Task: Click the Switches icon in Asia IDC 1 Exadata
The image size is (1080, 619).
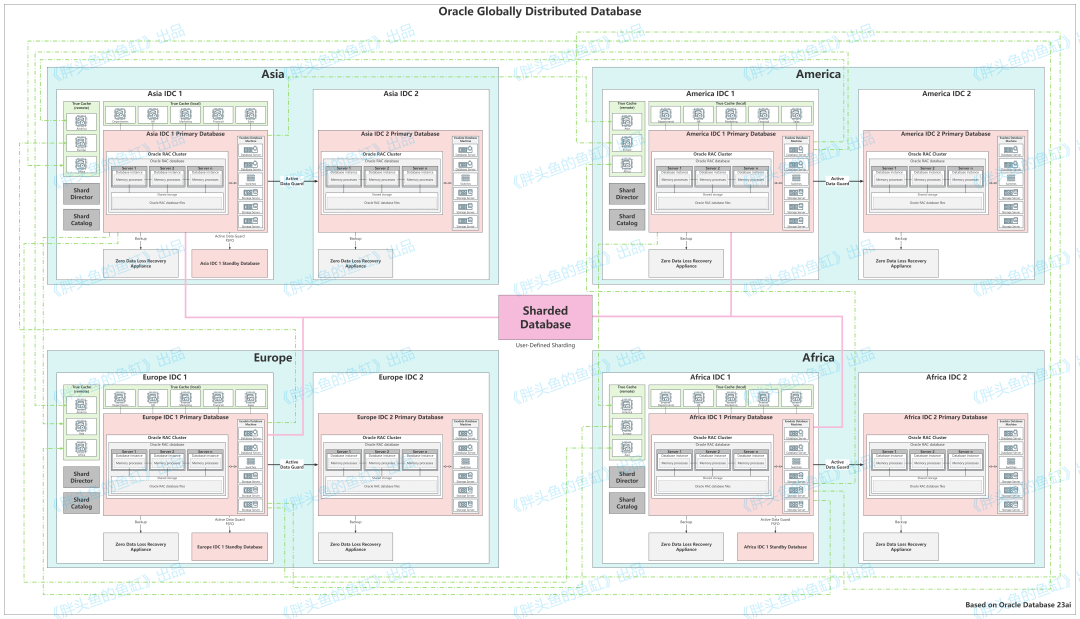Action: (x=251, y=178)
